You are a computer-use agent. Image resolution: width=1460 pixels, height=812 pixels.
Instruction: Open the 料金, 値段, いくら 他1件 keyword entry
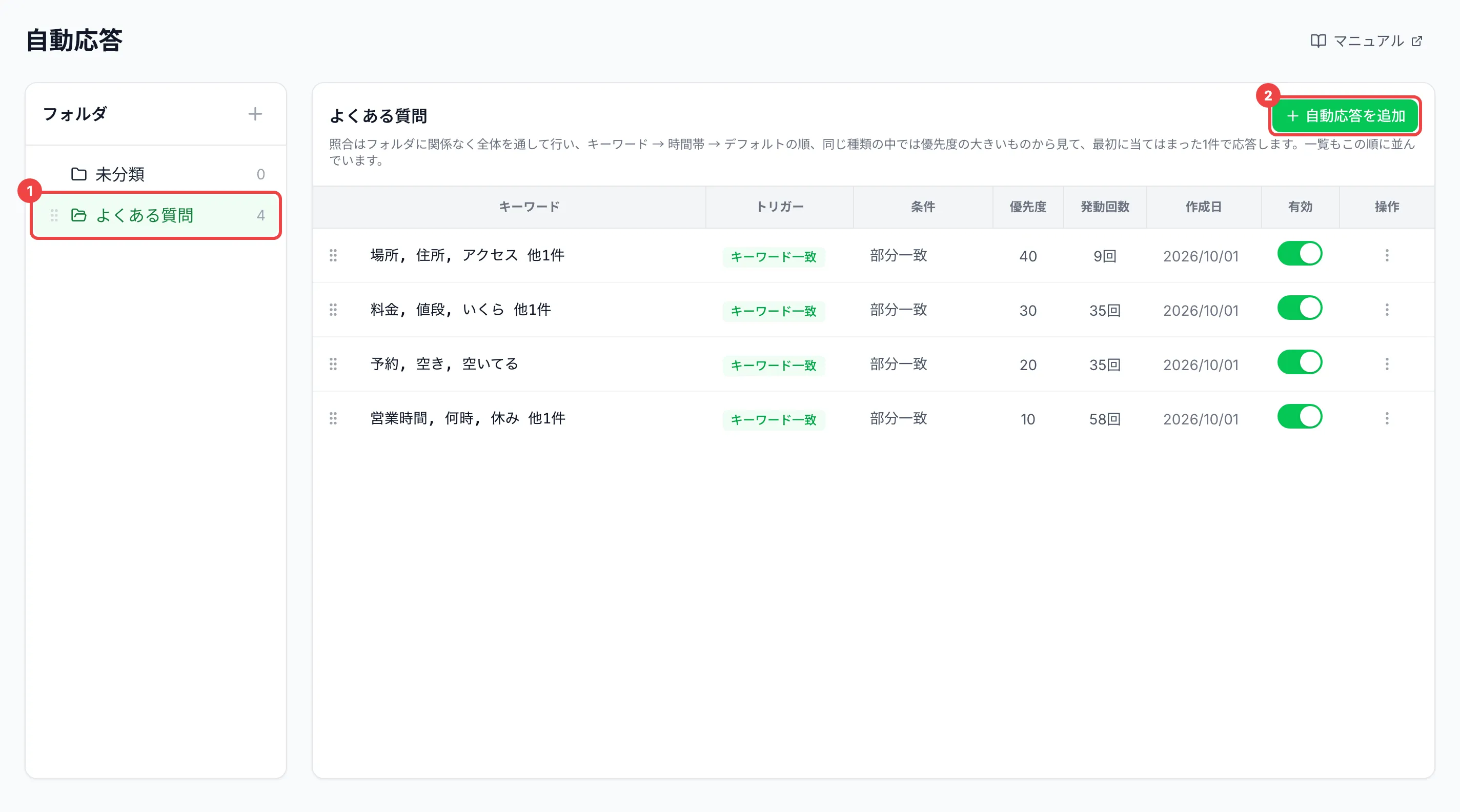pos(460,310)
